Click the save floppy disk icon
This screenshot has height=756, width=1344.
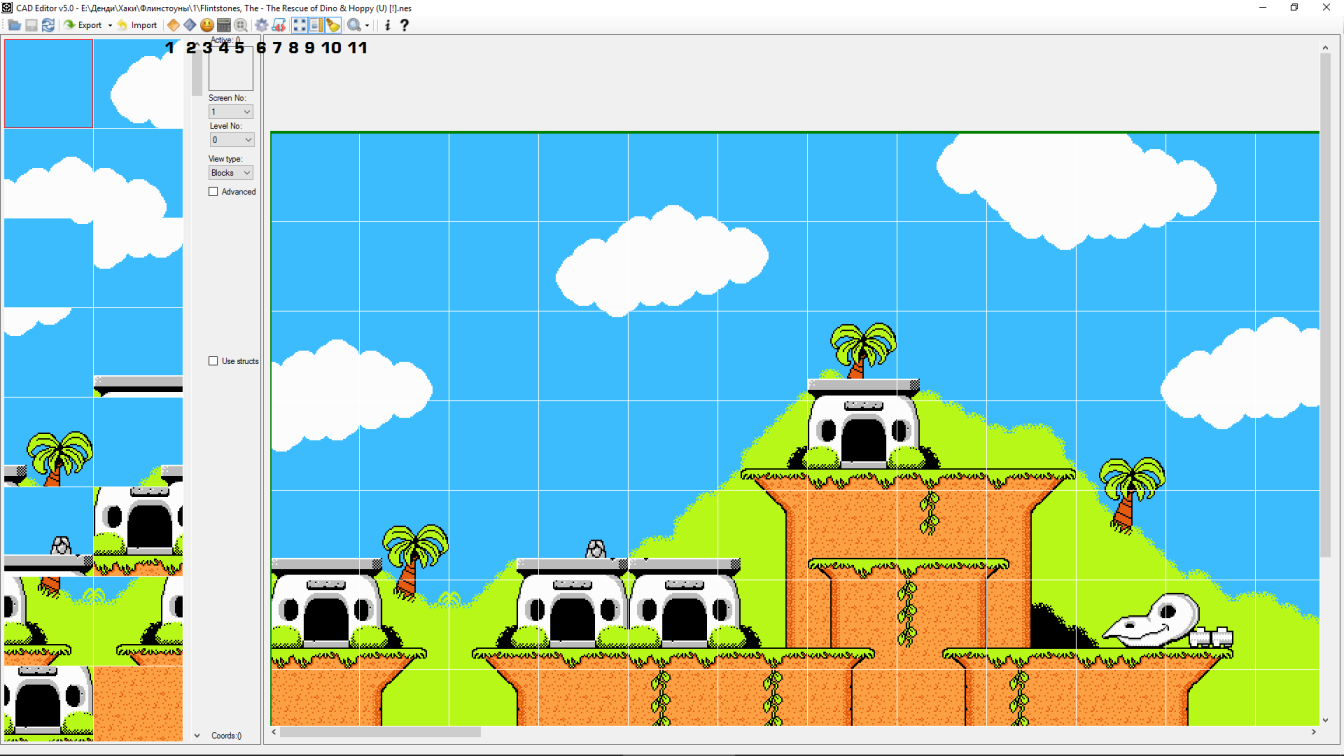[31, 25]
